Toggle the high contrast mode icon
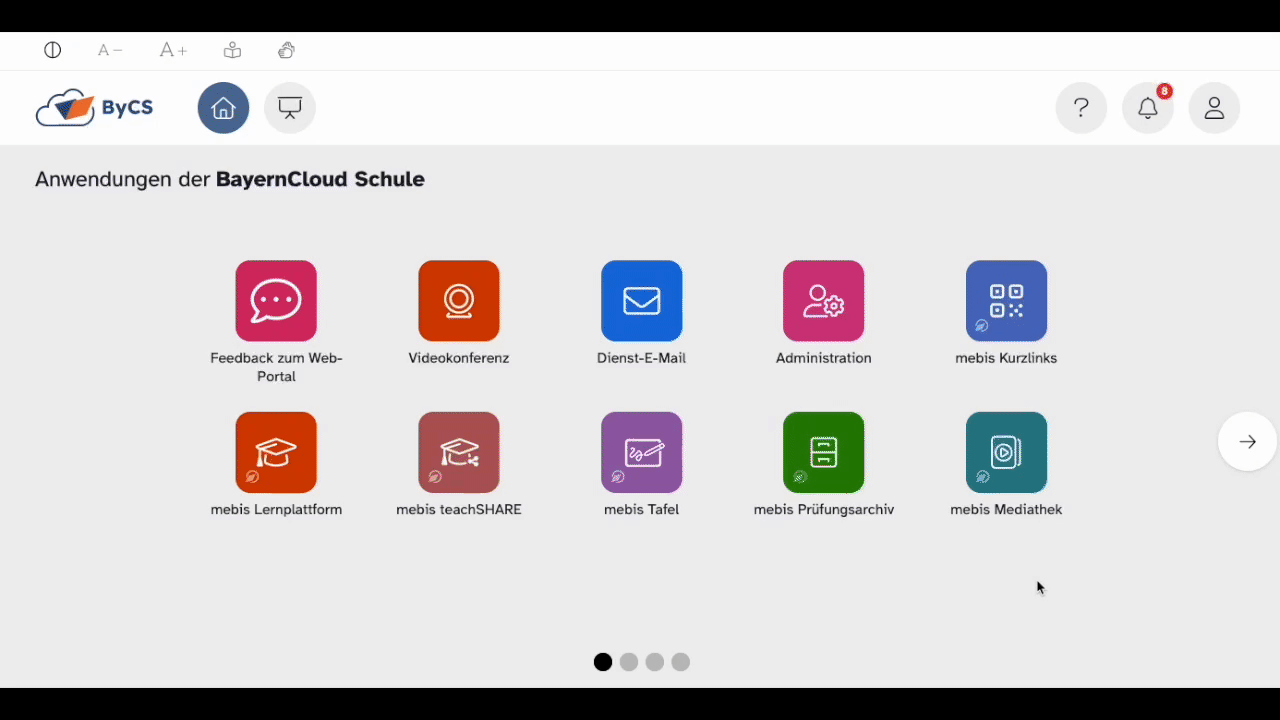The width and height of the screenshot is (1280, 720). [x=53, y=50]
